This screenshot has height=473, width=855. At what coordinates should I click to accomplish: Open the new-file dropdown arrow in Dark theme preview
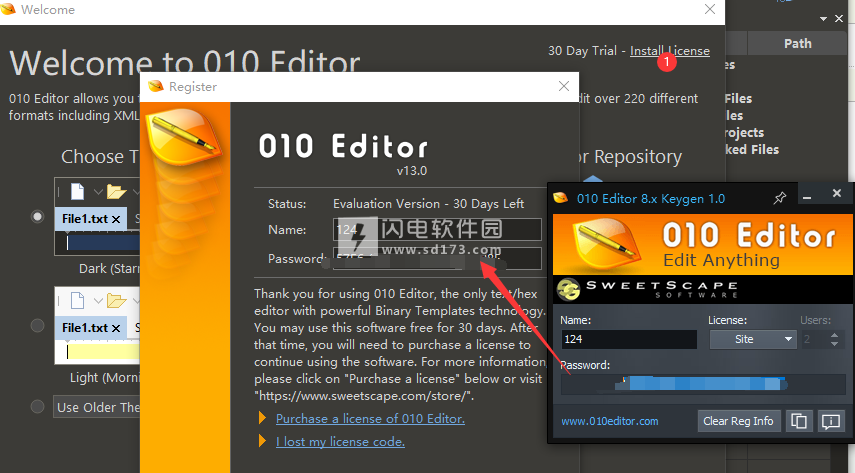[98, 192]
